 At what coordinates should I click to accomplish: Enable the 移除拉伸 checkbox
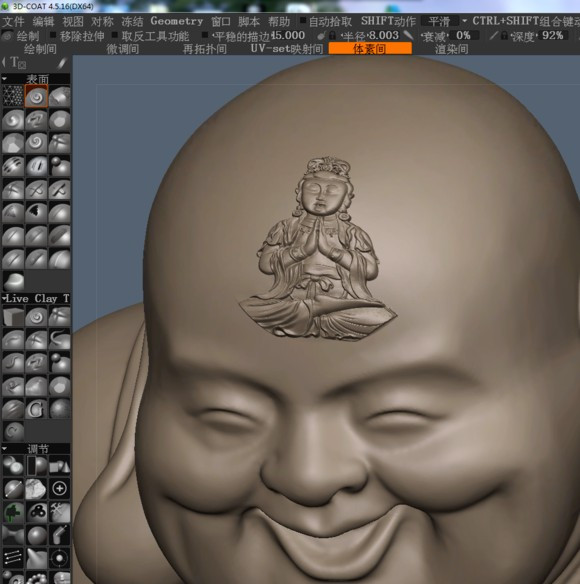53,35
